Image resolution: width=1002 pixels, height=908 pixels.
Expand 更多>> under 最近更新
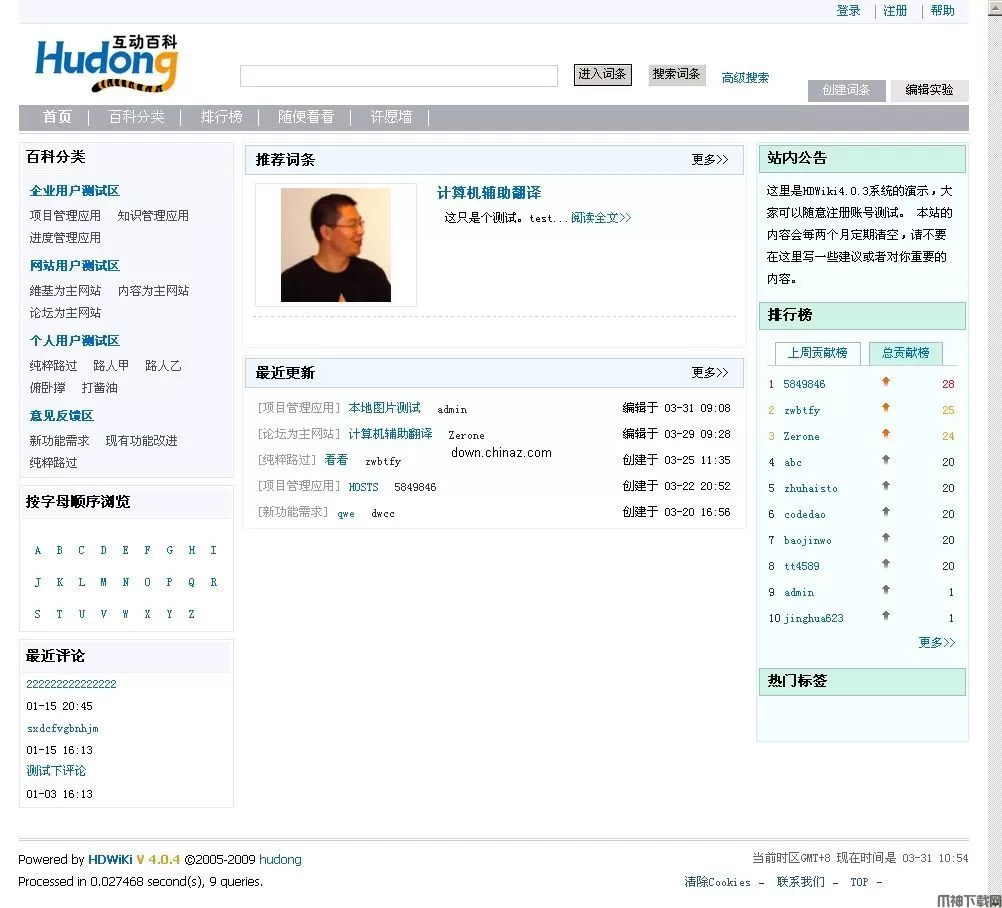coord(710,373)
